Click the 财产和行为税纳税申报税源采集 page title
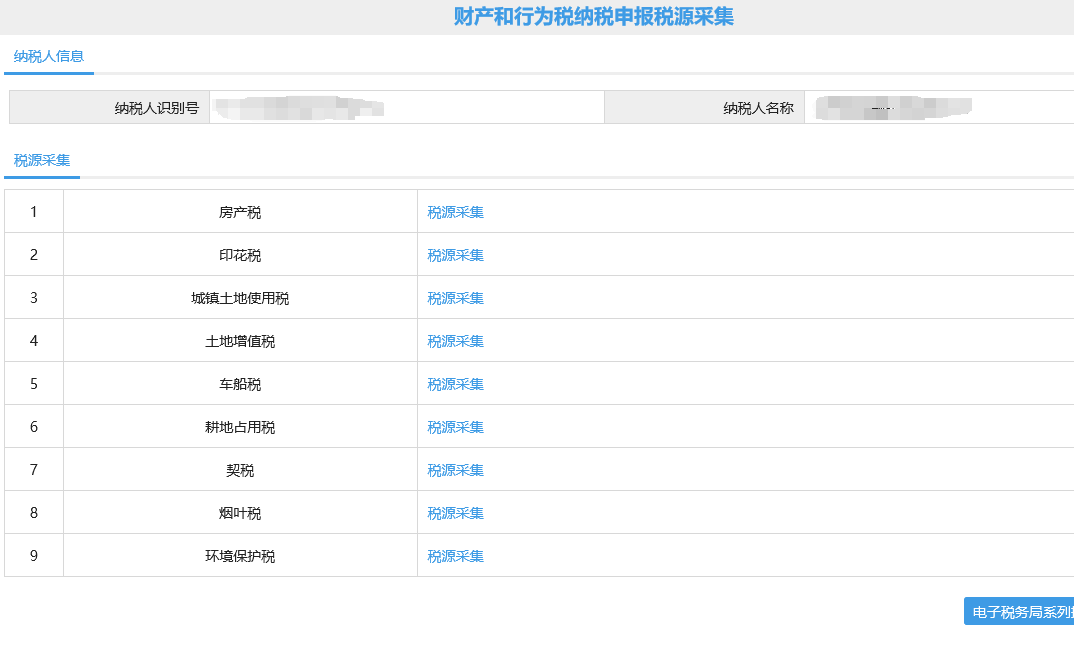Image resolution: width=1074 pixels, height=646 pixels. click(594, 17)
